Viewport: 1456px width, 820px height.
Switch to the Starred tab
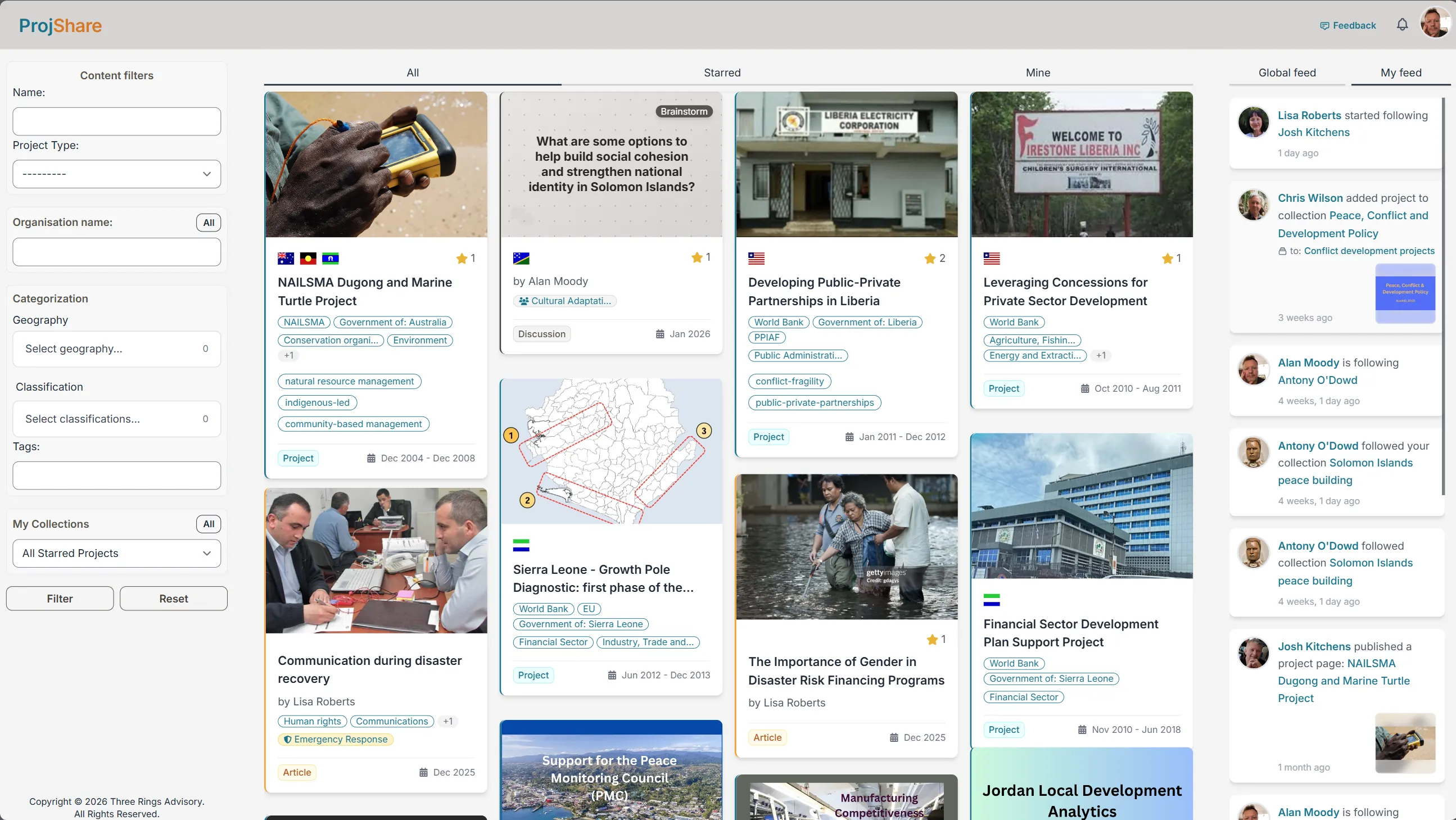pos(722,73)
